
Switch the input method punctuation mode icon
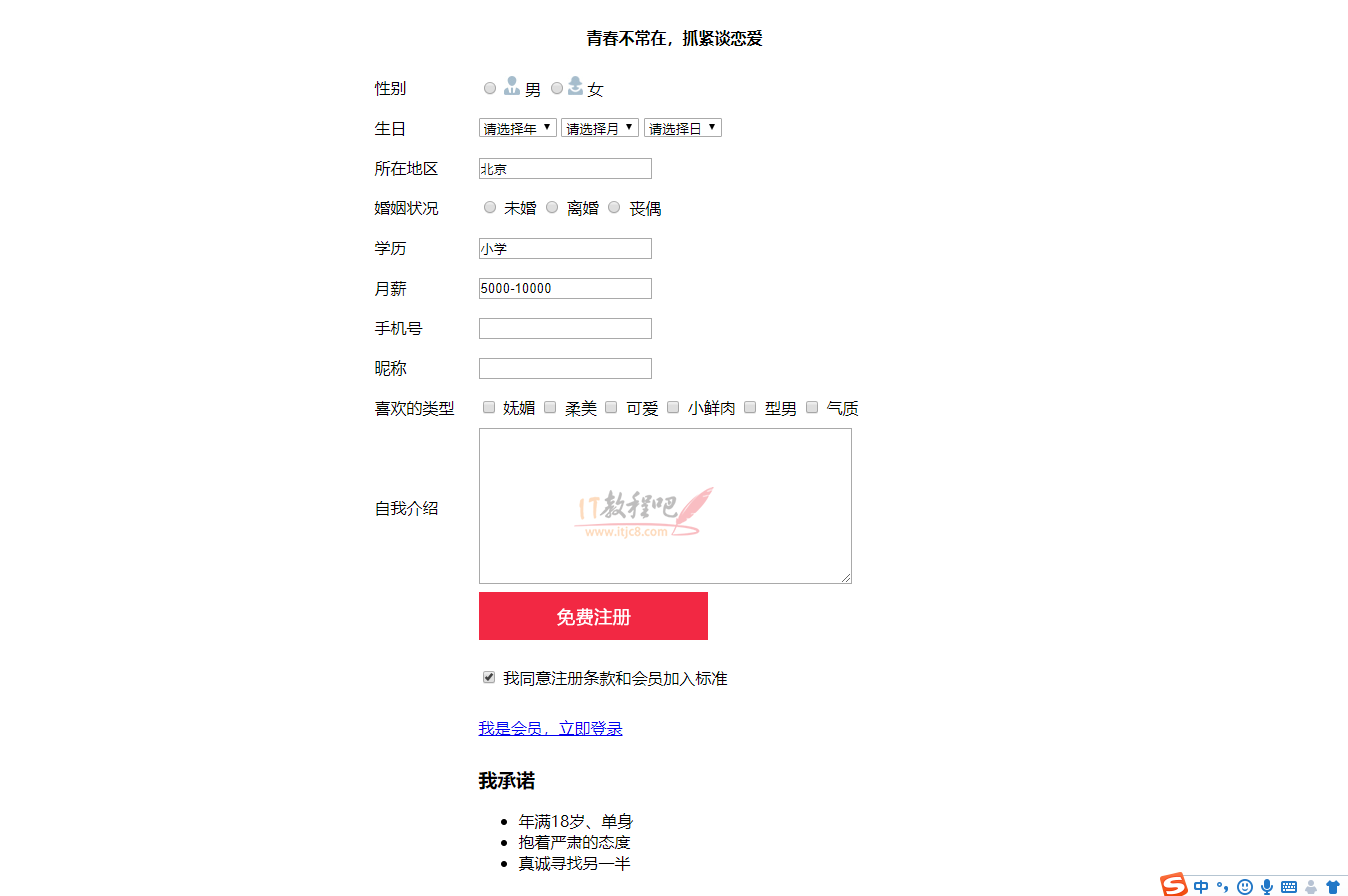coord(1222,886)
